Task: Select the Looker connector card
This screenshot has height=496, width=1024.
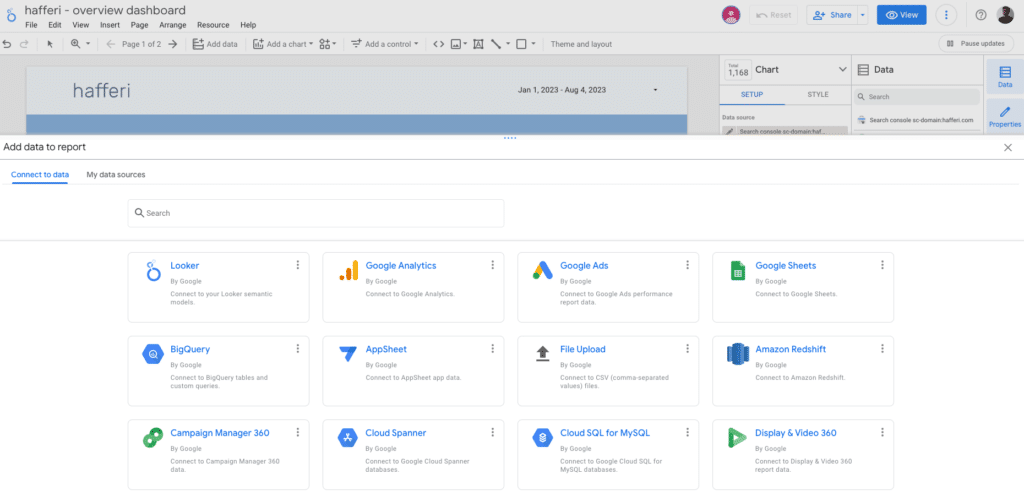Action: tap(218, 287)
